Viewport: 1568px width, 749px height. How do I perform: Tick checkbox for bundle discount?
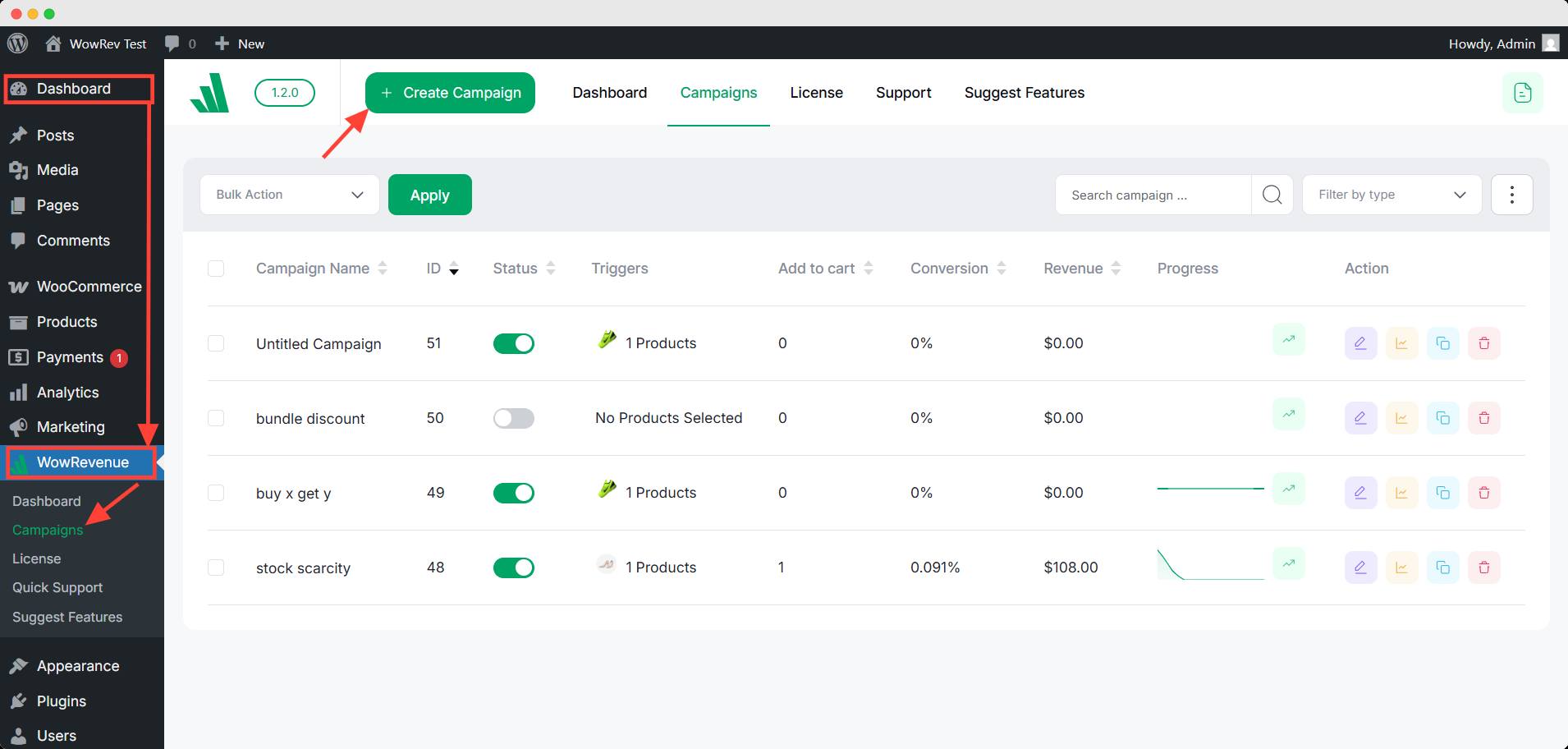[216, 418]
